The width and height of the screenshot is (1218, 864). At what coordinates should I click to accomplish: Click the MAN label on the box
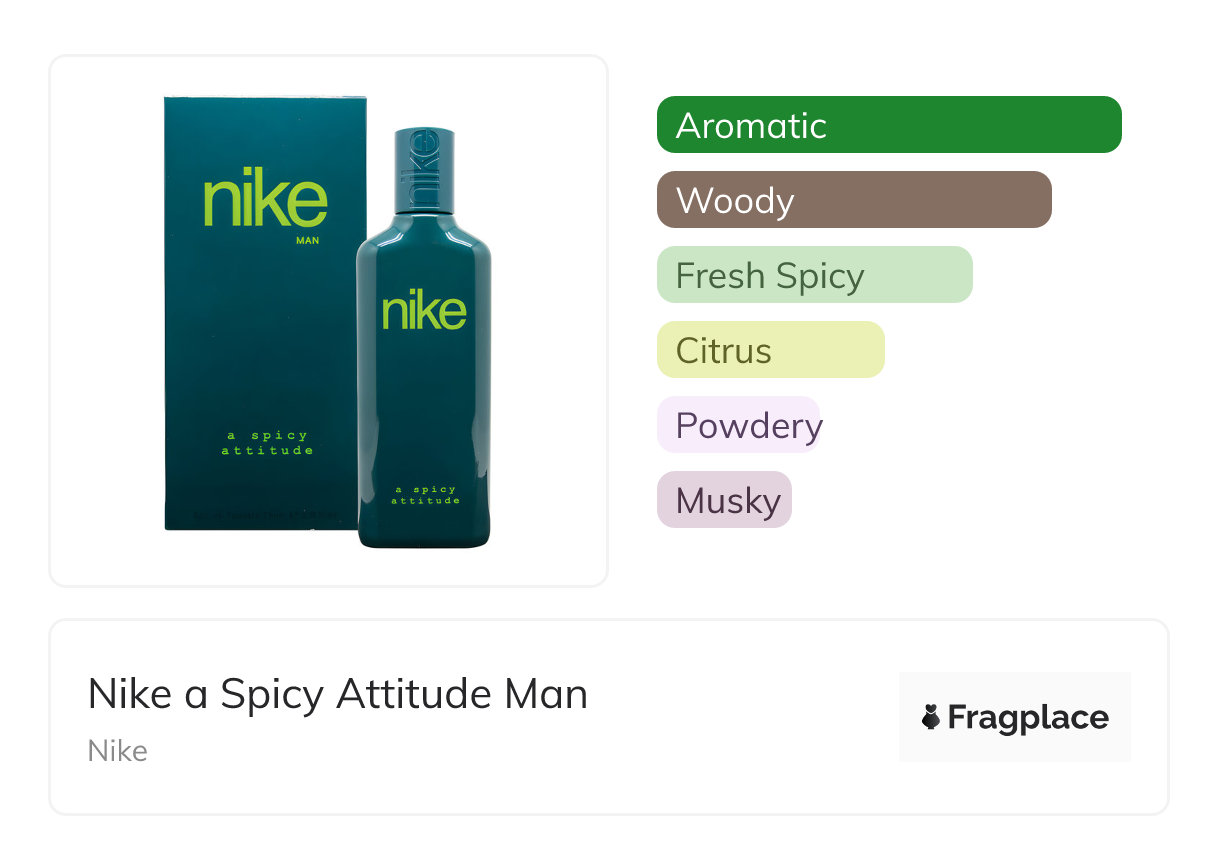(x=309, y=240)
